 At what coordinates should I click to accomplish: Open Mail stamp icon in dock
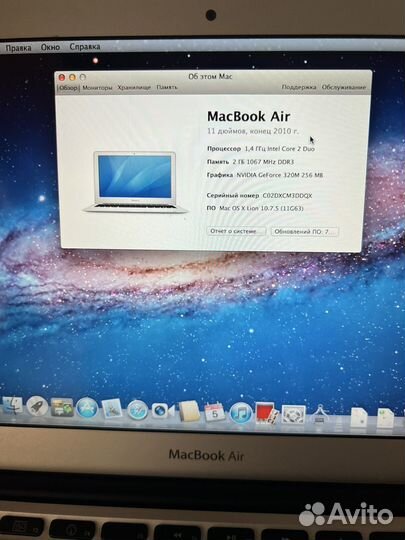[112, 409]
